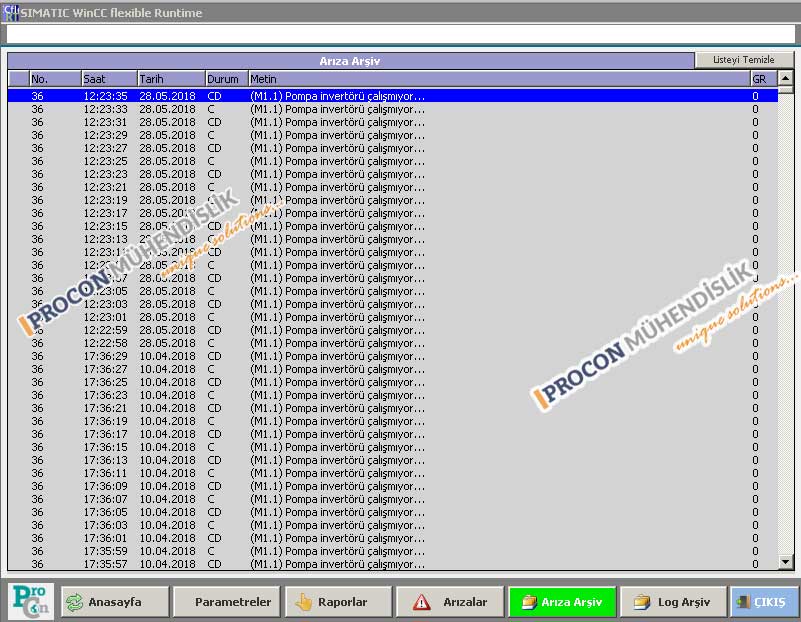Click the Metin column header

pyautogui.click(x=499, y=79)
